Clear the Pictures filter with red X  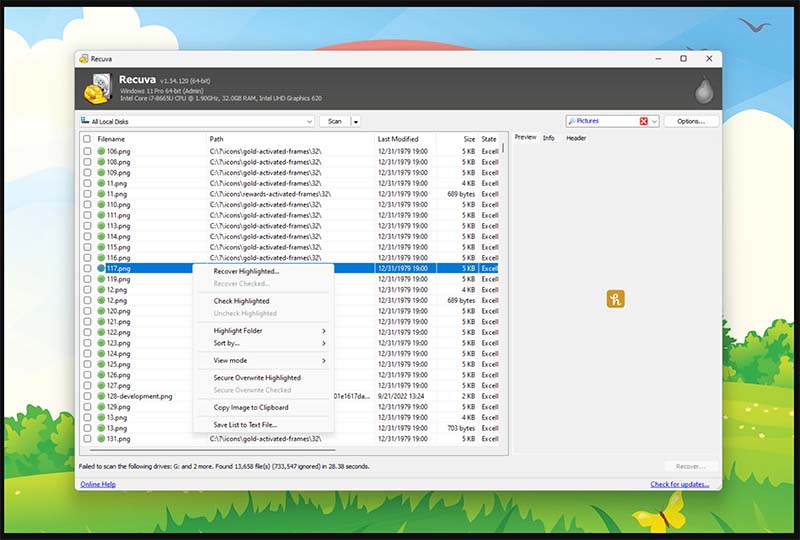[644, 121]
